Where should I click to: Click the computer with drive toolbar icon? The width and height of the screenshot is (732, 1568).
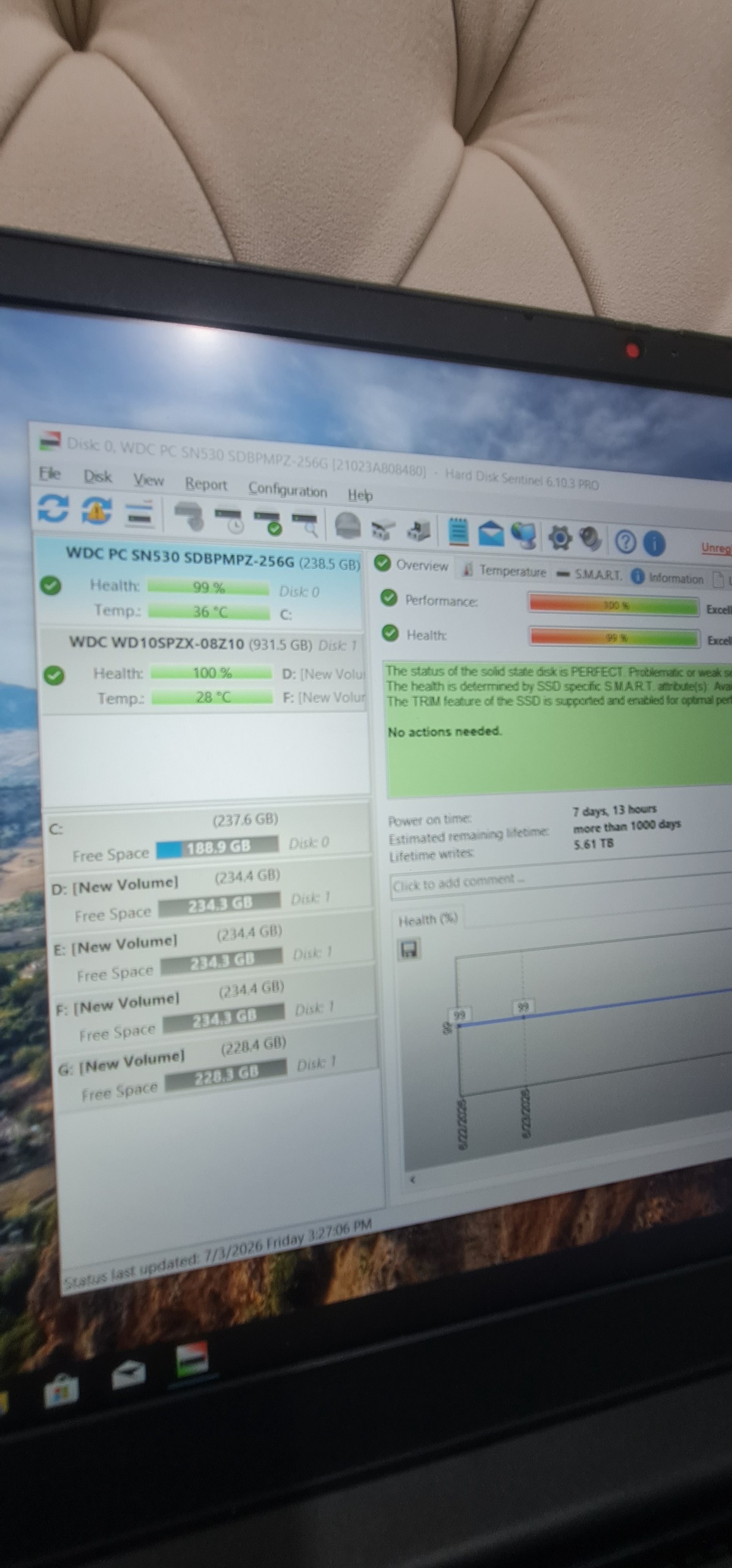click(x=418, y=530)
